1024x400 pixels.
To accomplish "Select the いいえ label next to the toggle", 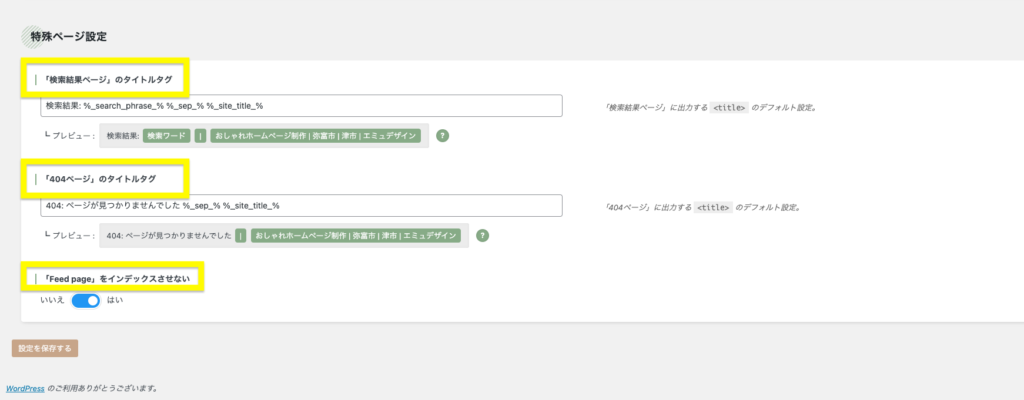I will pyautogui.click(x=52, y=300).
